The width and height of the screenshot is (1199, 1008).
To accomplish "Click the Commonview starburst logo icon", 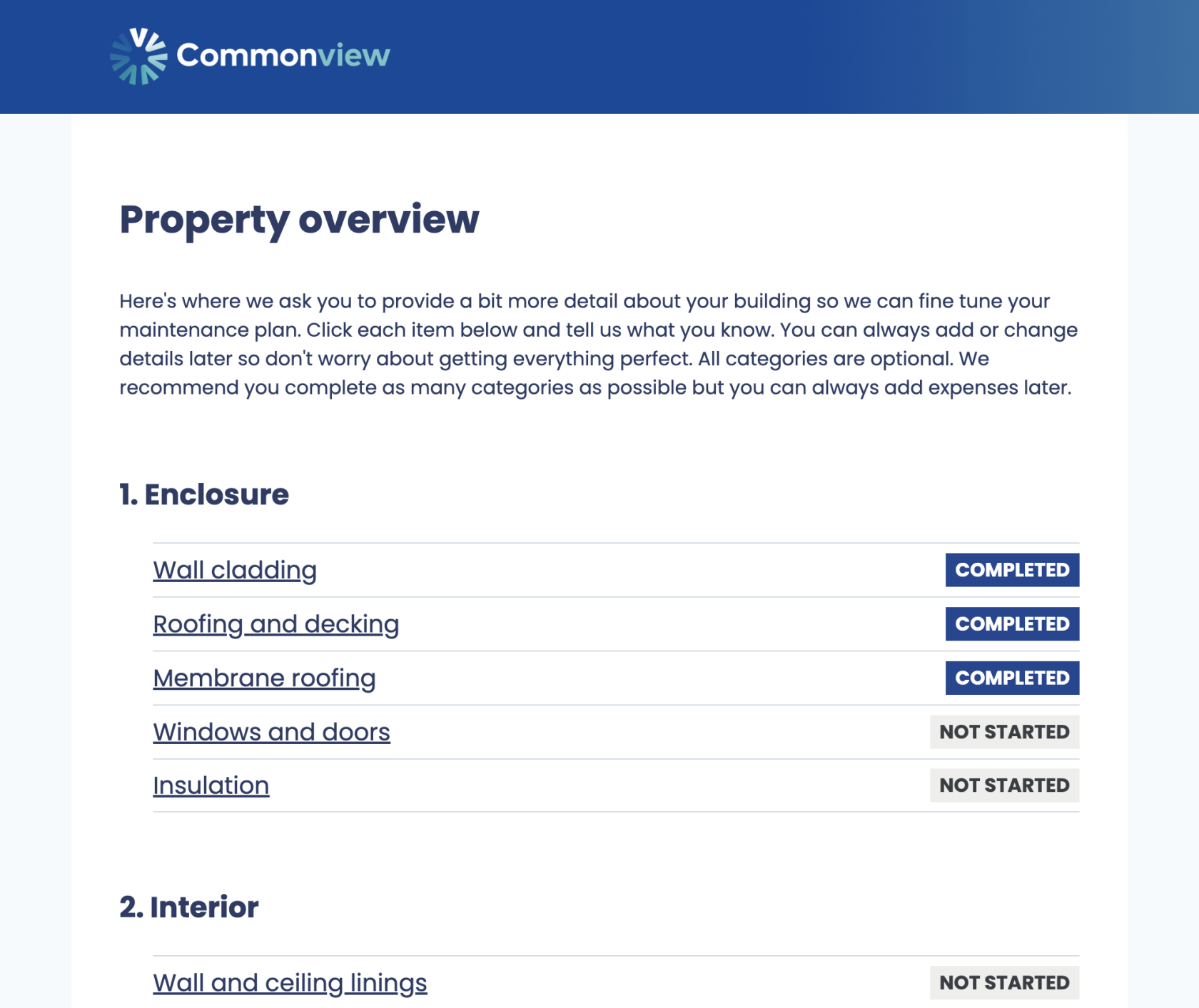I will click(x=138, y=56).
